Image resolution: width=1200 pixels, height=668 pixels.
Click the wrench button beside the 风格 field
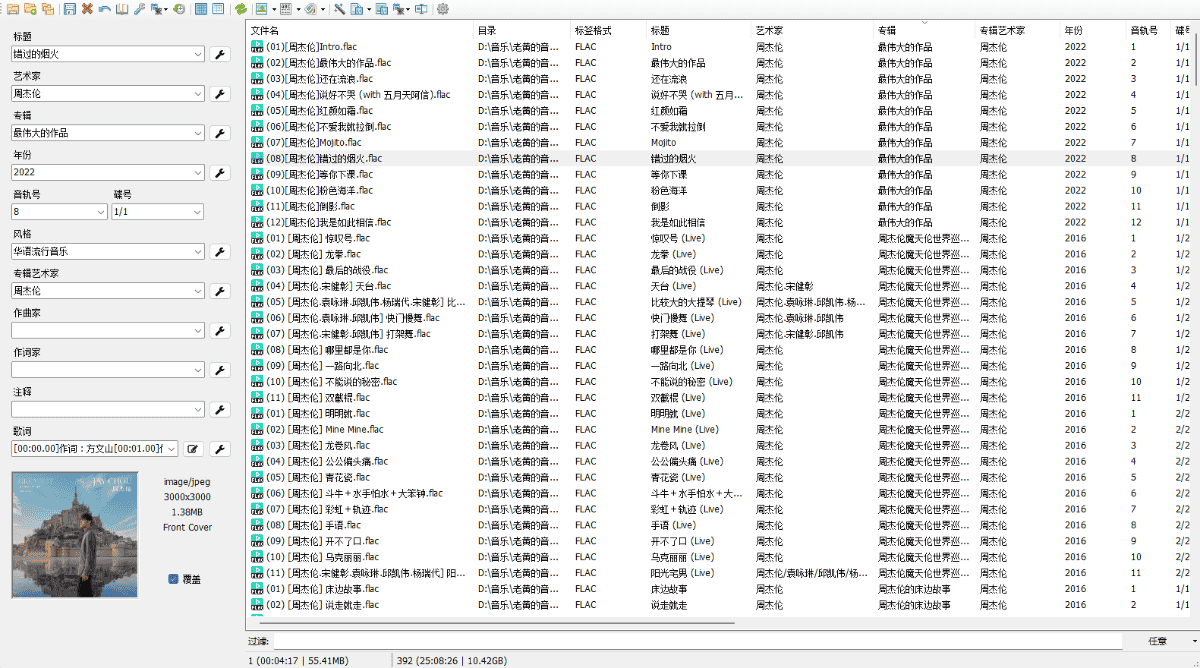coord(221,251)
